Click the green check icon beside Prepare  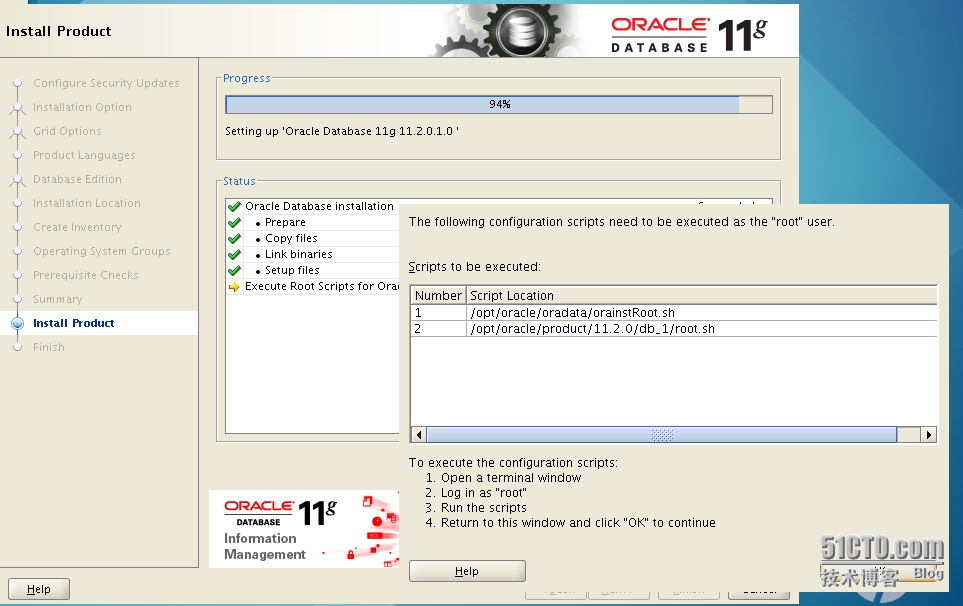(234, 222)
